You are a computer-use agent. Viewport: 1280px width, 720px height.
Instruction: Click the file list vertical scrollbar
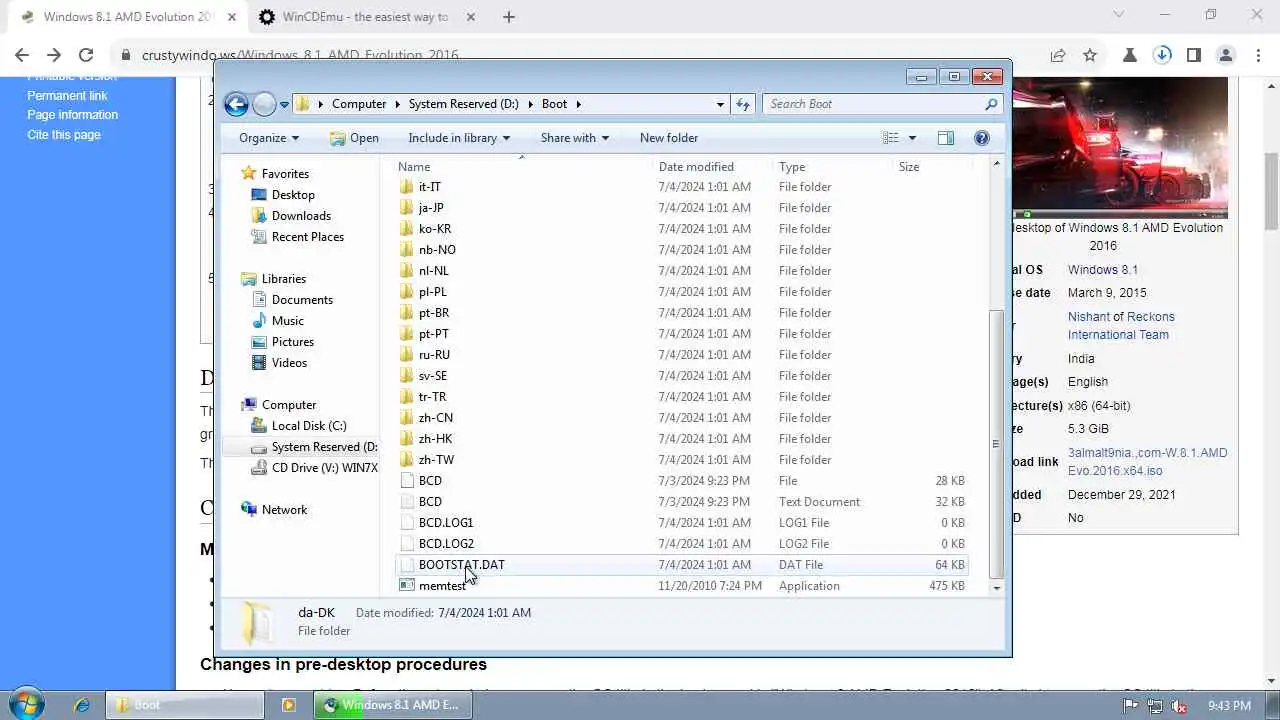[x=996, y=445]
